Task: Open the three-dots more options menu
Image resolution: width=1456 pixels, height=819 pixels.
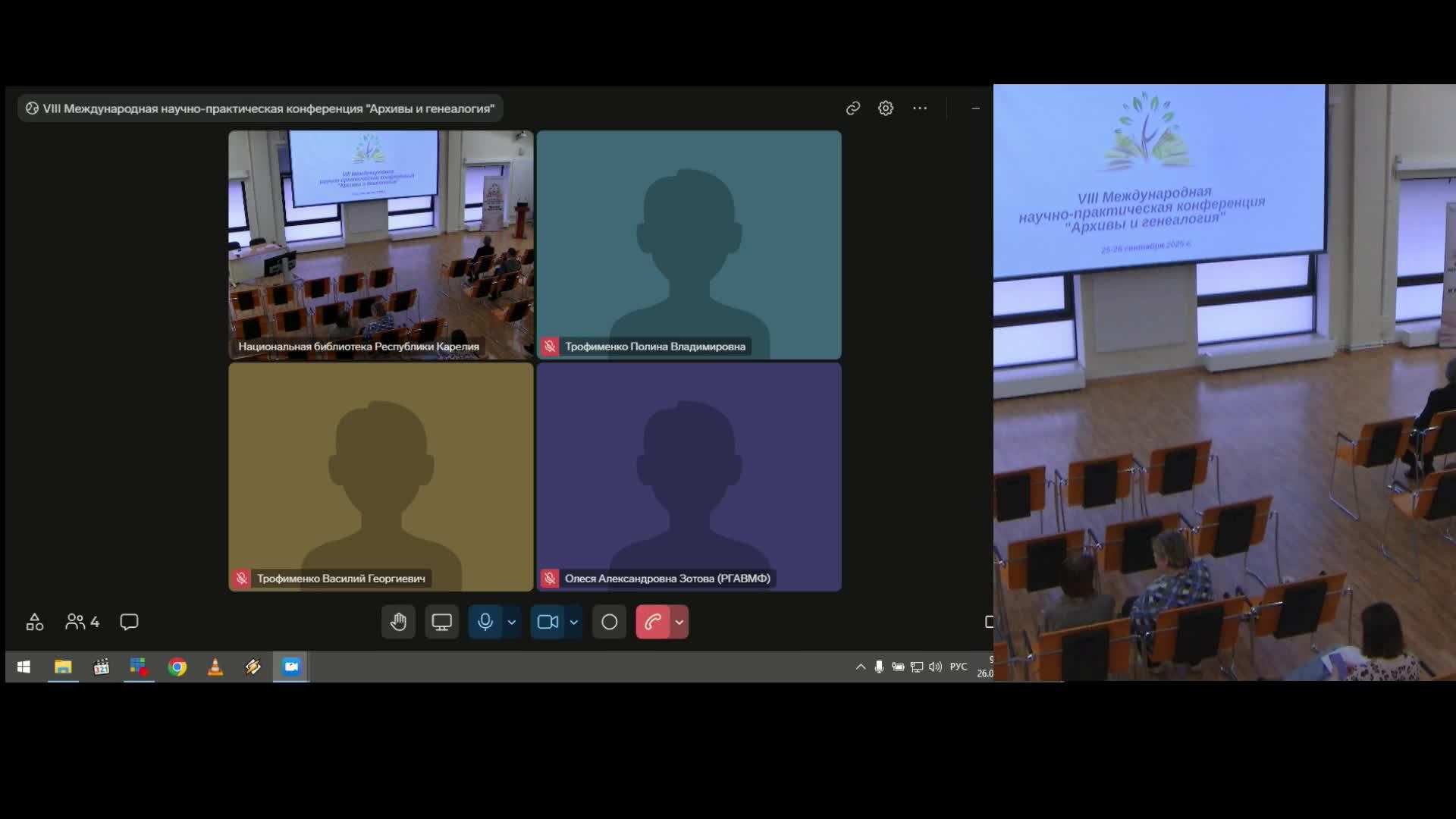Action: (x=920, y=108)
